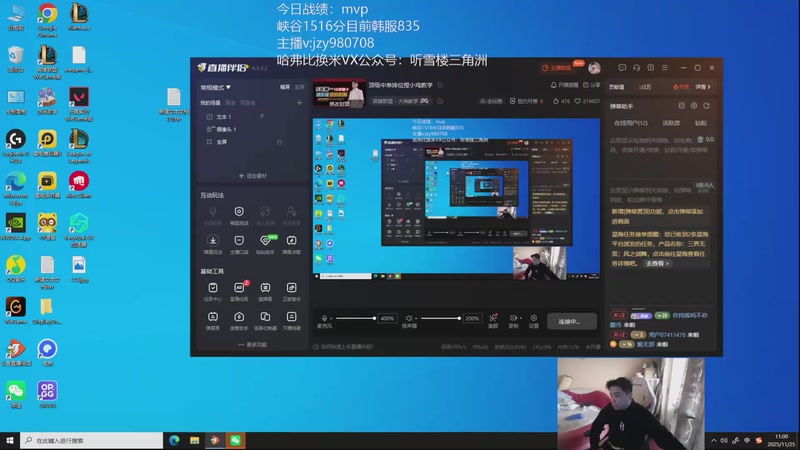Image resolution: width=800 pixels, height=450 pixels.
Task: Open the diamond tool with the NEW badge
Action: [x=265, y=244]
